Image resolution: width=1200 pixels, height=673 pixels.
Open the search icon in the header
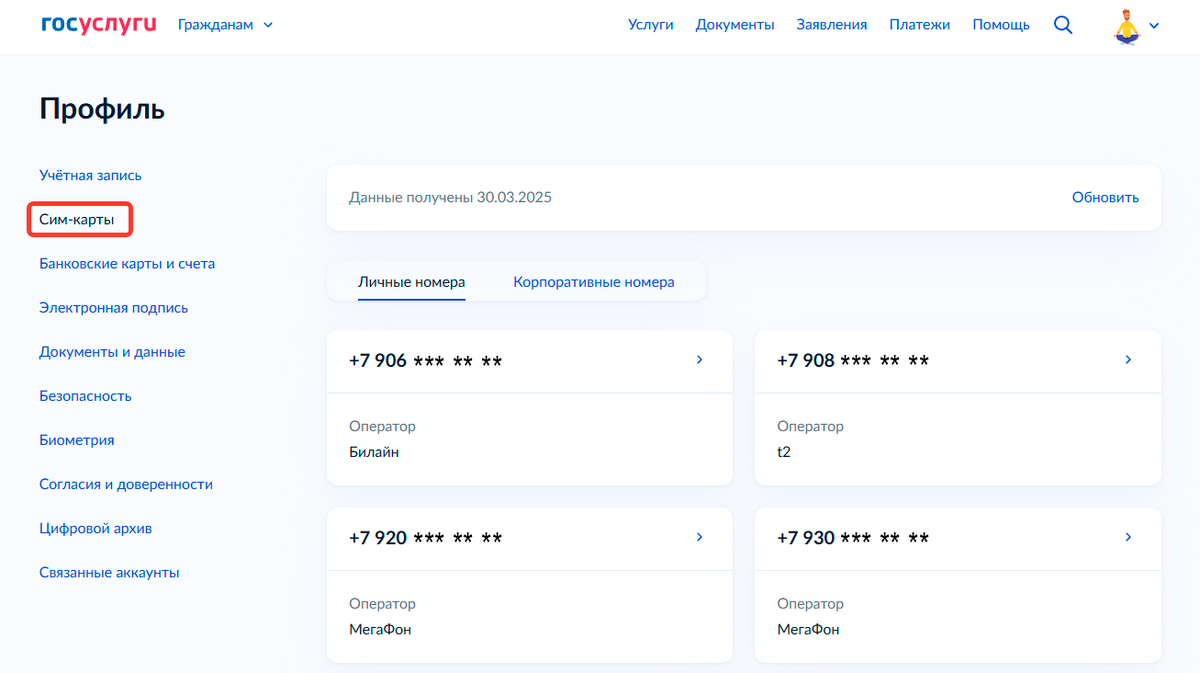click(1062, 24)
